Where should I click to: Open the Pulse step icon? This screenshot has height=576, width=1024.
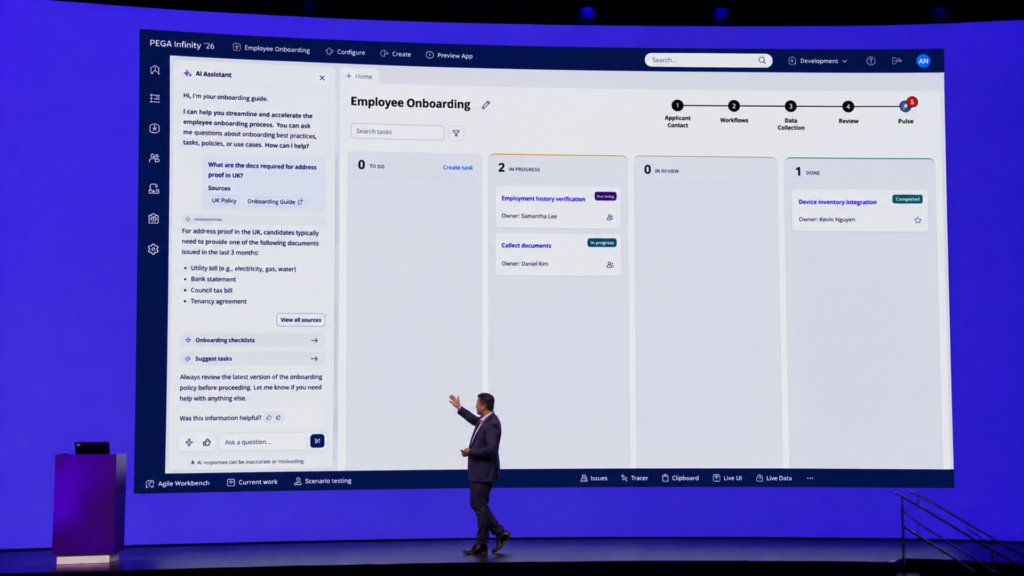tap(906, 105)
